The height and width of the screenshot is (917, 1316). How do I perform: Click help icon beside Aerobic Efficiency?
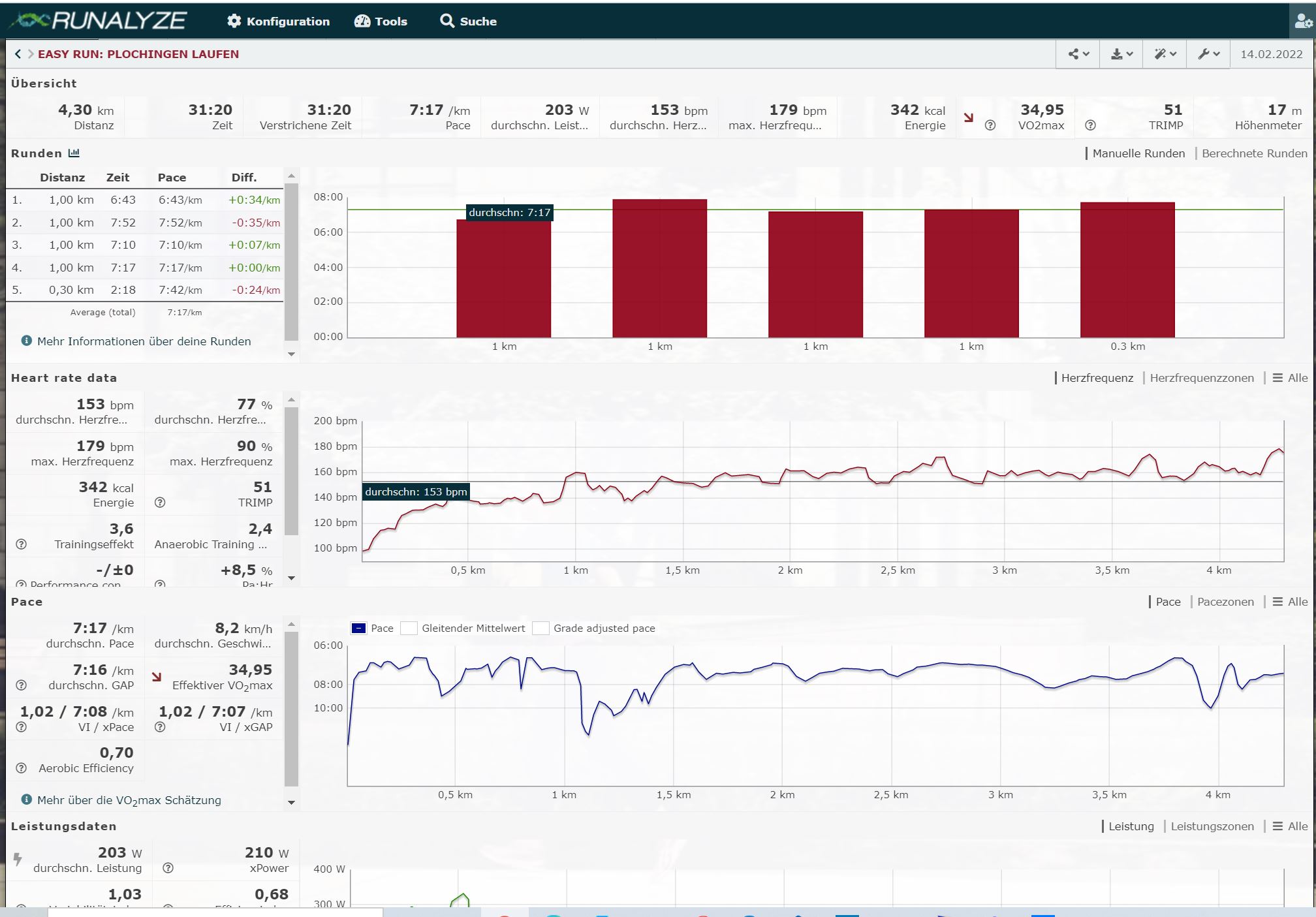click(x=21, y=768)
